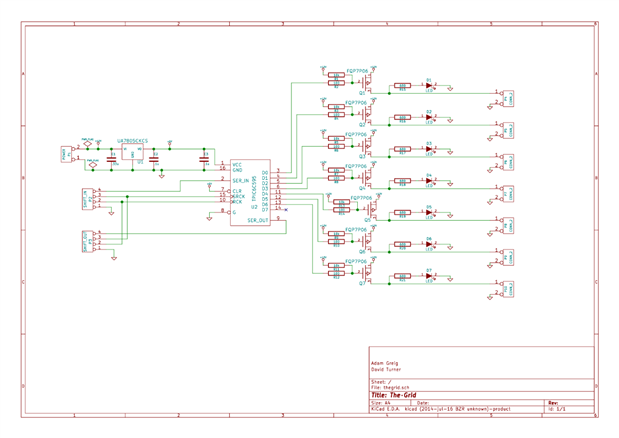
Task: Select LED diode D1
Action: [x=429, y=85]
